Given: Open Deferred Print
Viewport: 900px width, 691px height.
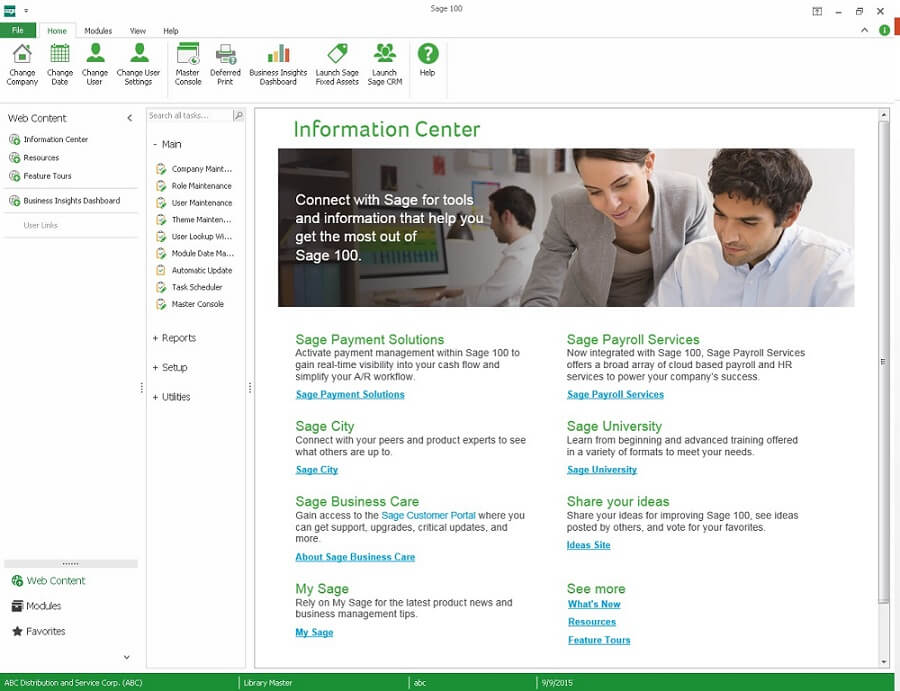Looking at the screenshot, I should [x=226, y=63].
